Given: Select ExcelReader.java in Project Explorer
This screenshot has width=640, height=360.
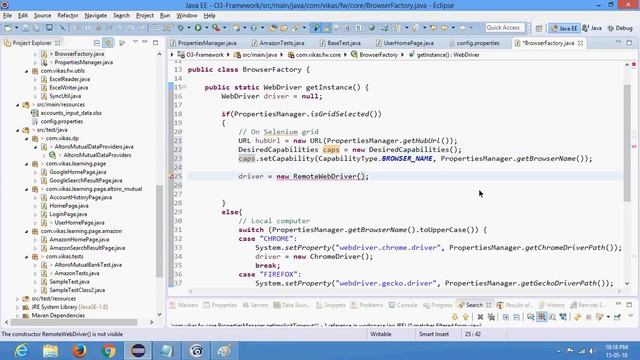Looking at the screenshot, I should tap(69, 79).
